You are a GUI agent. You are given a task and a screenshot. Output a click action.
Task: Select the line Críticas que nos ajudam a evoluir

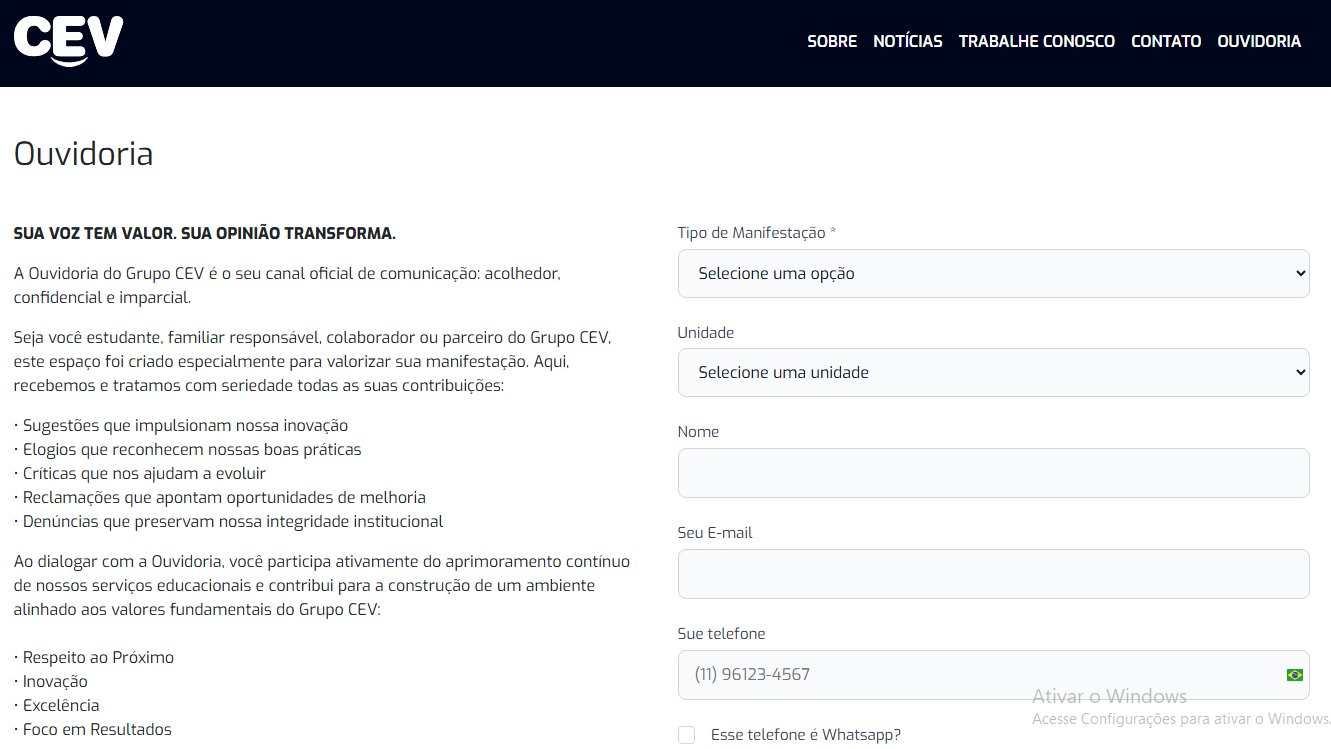[140, 473]
